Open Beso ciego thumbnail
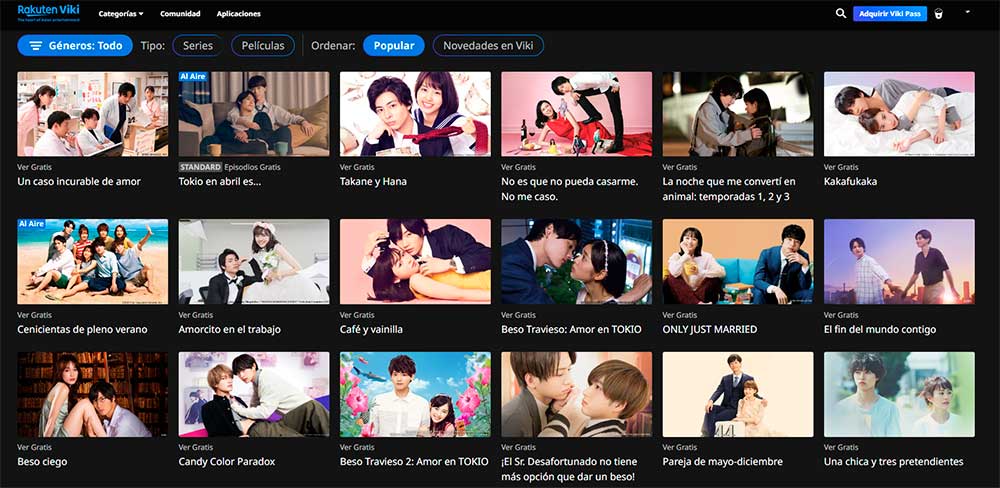Viewport: 1000px width, 488px height. pos(92,394)
